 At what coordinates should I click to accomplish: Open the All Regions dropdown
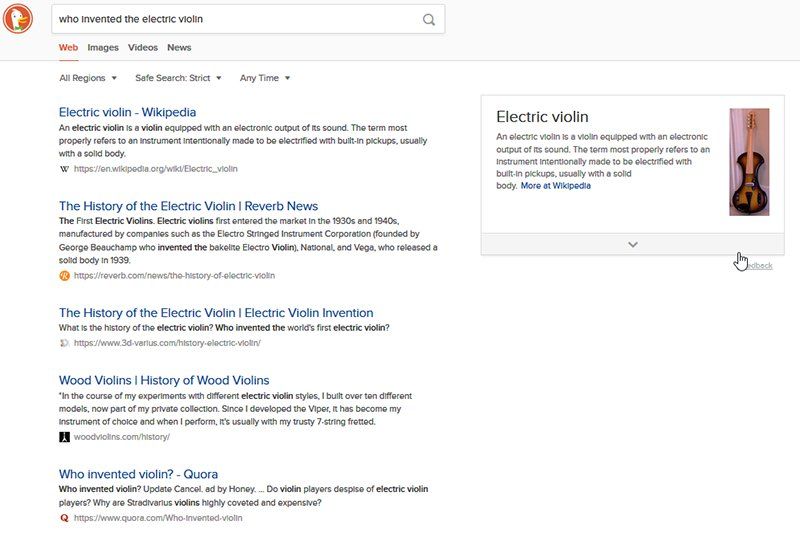click(x=88, y=78)
